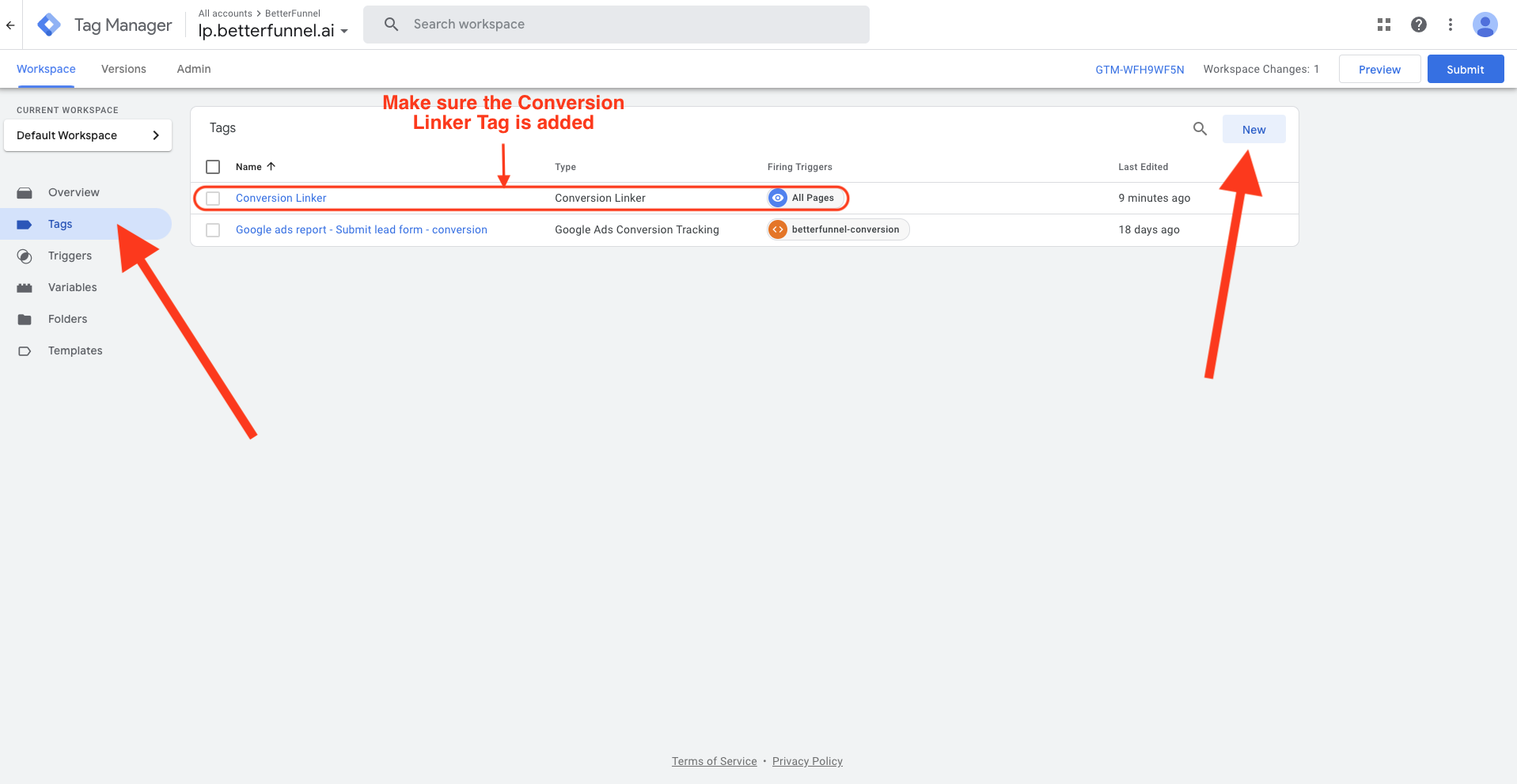The image size is (1517, 784).
Task: Click the New tag button
Action: (x=1253, y=130)
